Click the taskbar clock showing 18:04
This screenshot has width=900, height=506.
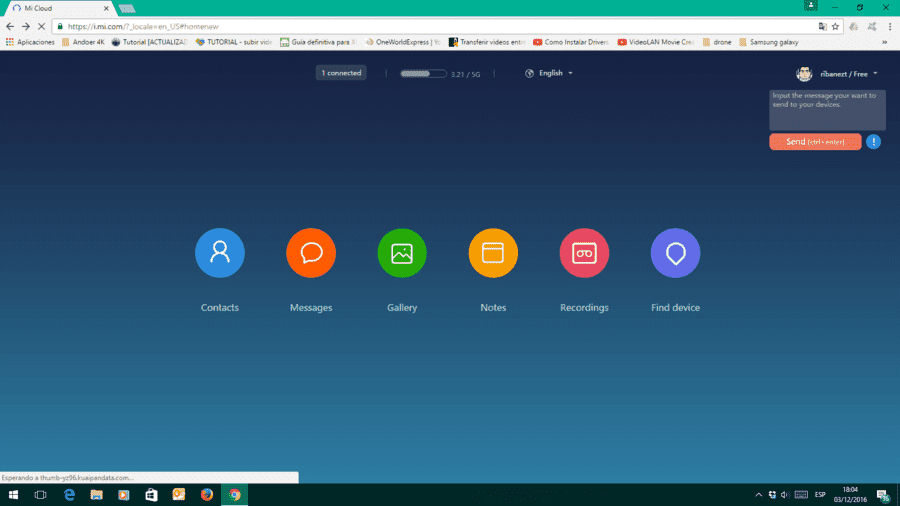[x=850, y=495]
